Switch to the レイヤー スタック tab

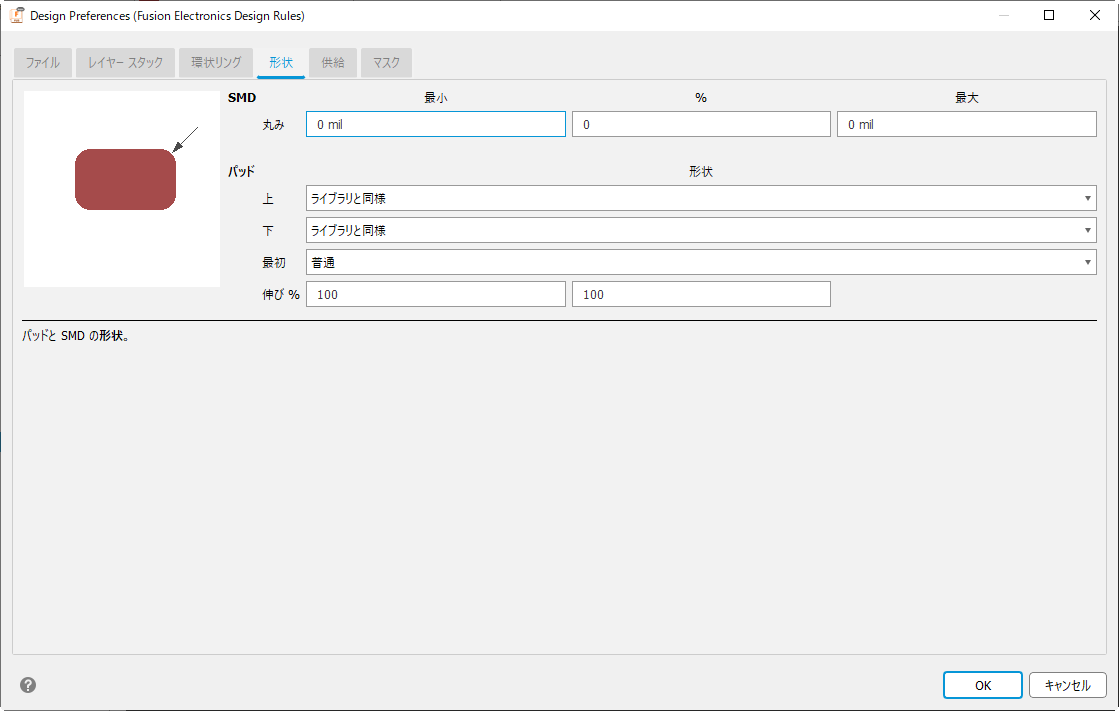[126, 63]
